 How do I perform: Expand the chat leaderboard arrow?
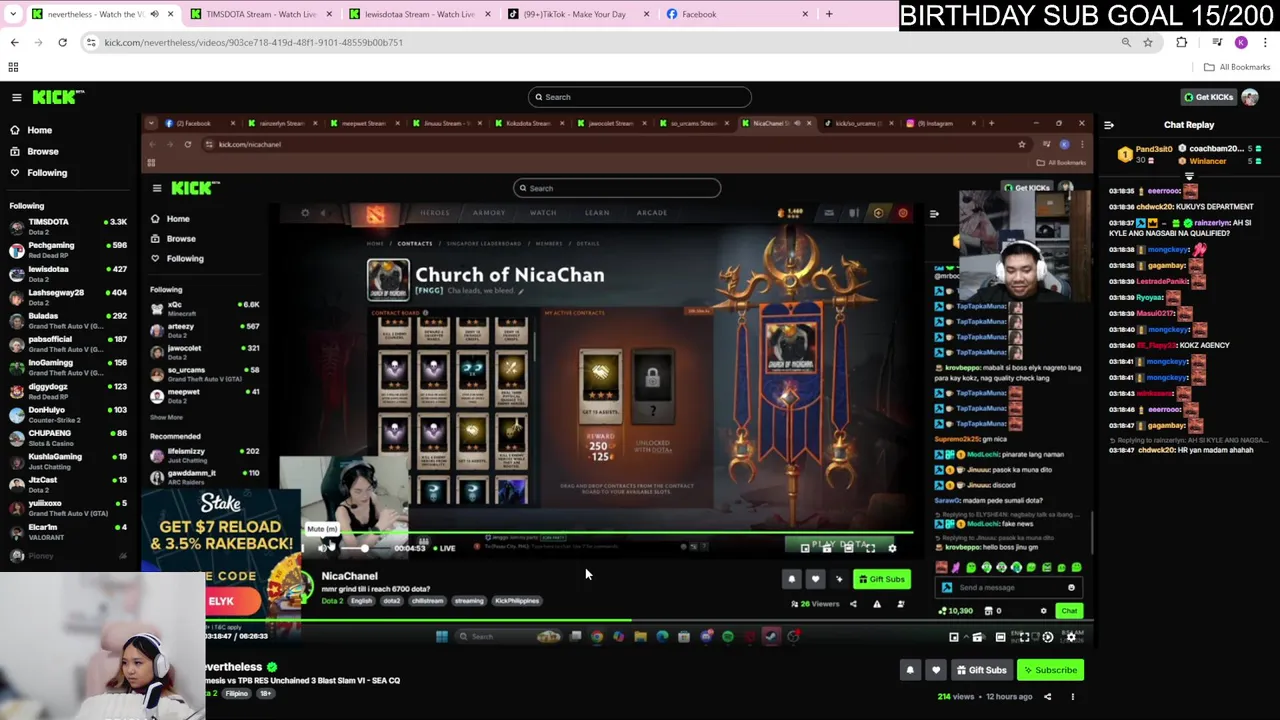pyautogui.click(x=1189, y=176)
